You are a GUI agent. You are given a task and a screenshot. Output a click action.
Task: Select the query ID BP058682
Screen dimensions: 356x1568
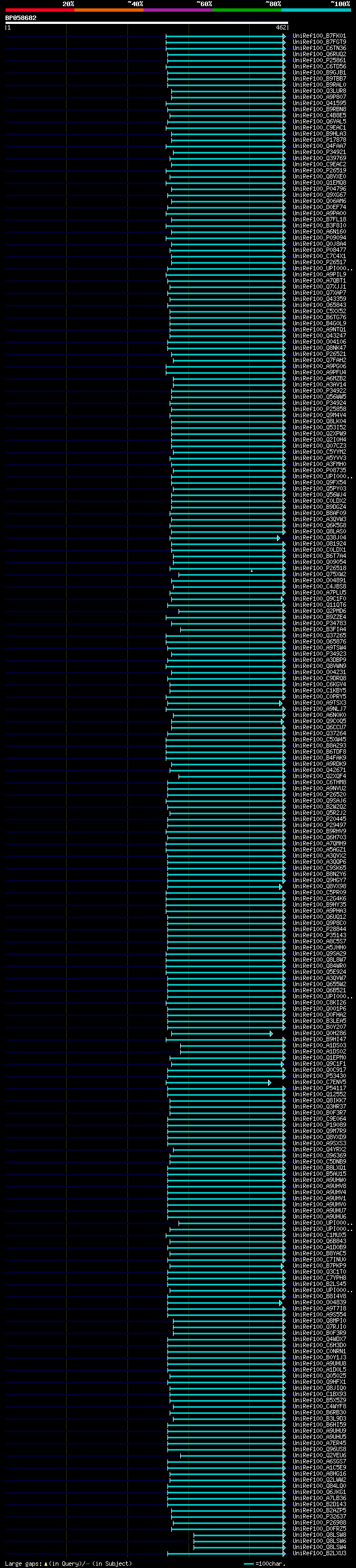pyautogui.click(x=21, y=18)
